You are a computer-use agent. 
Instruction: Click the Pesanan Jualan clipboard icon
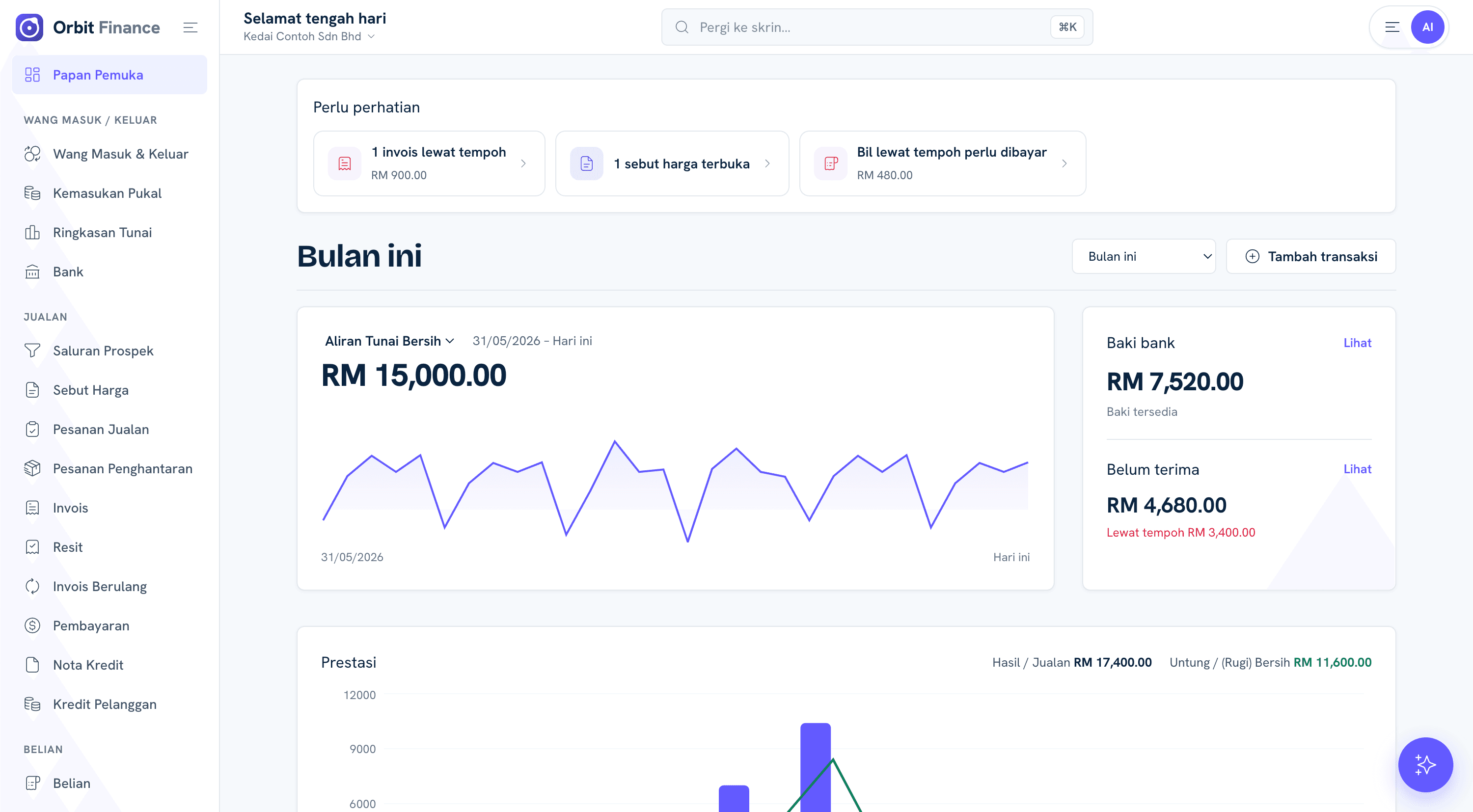32,430
